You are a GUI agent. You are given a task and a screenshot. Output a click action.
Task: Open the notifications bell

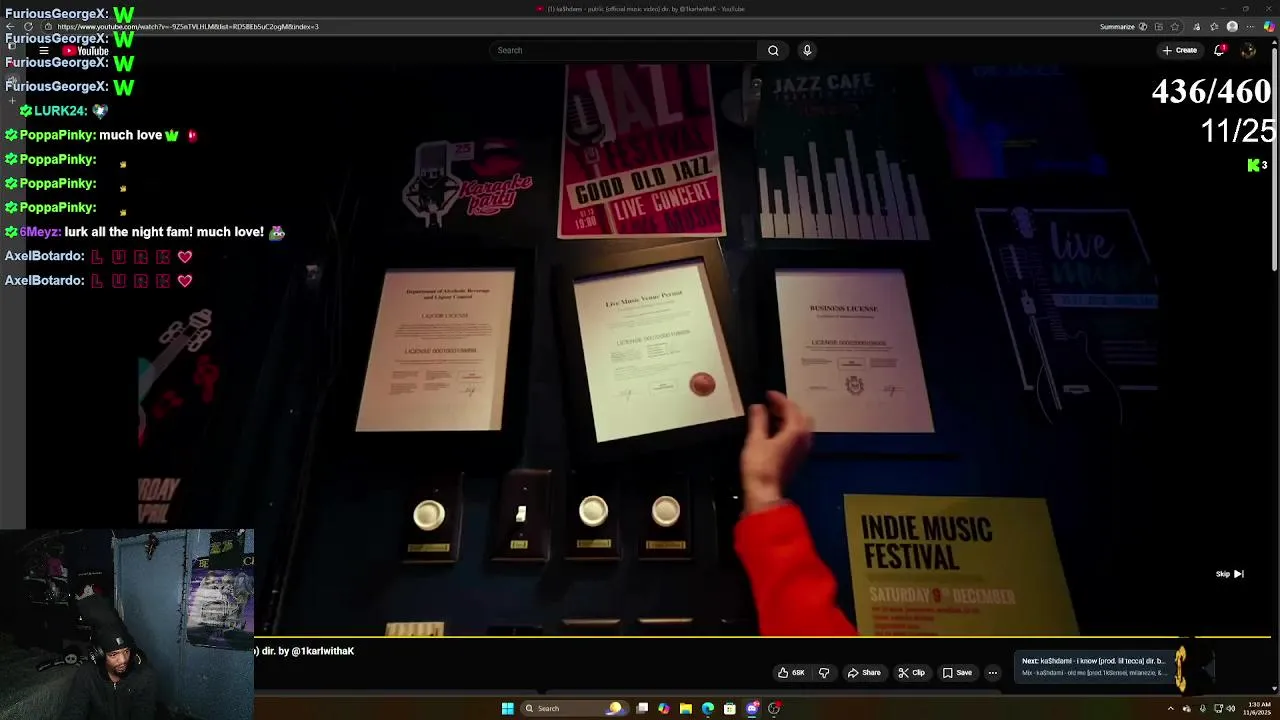[1219, 50]
